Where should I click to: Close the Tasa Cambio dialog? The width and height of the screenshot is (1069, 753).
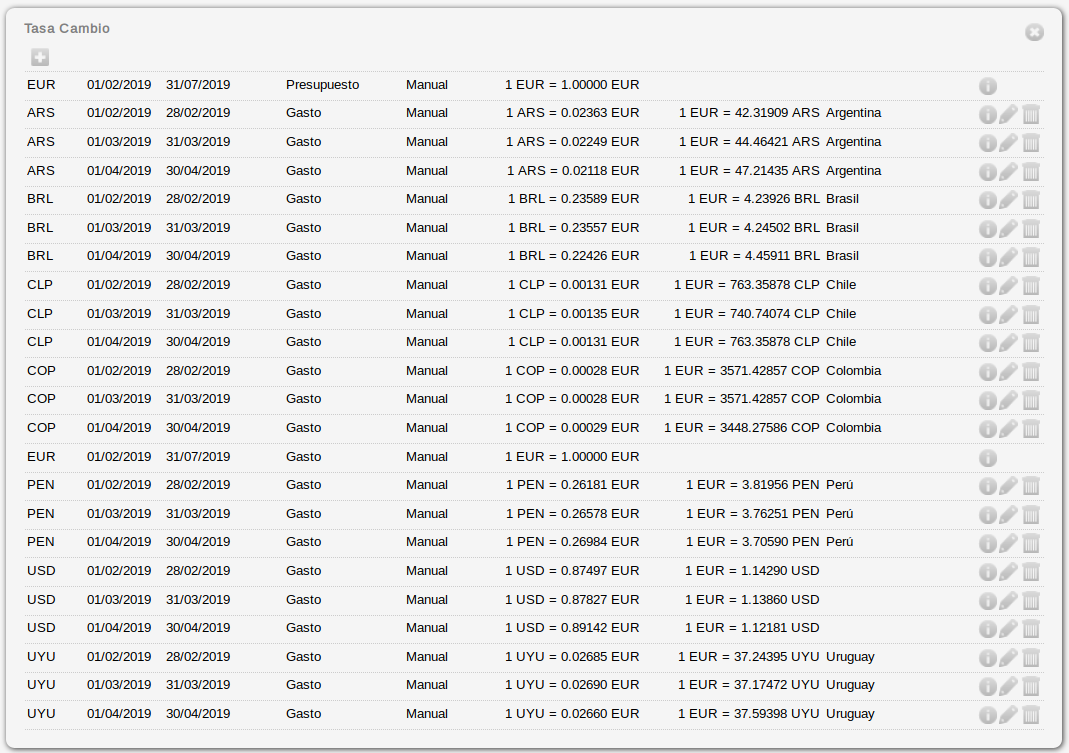click(1034, 32)
